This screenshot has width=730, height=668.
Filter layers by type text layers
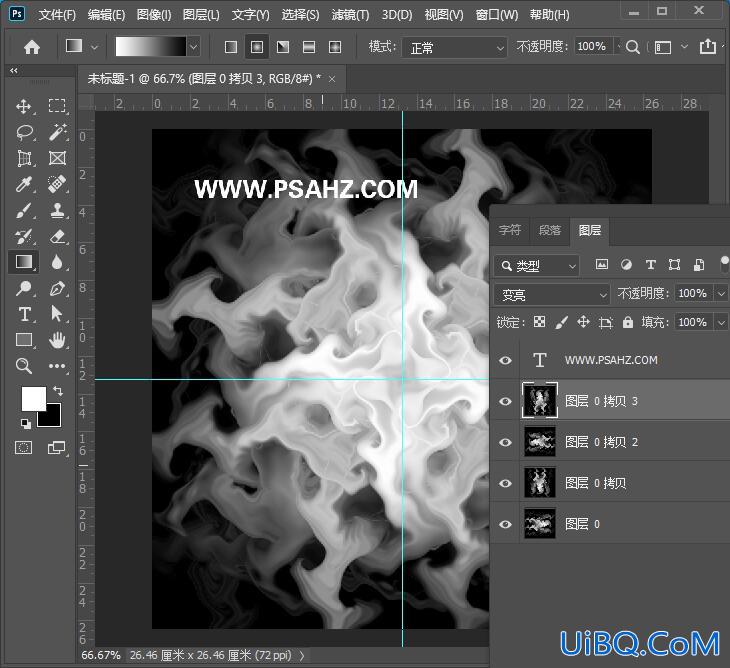tap(650, 265)
